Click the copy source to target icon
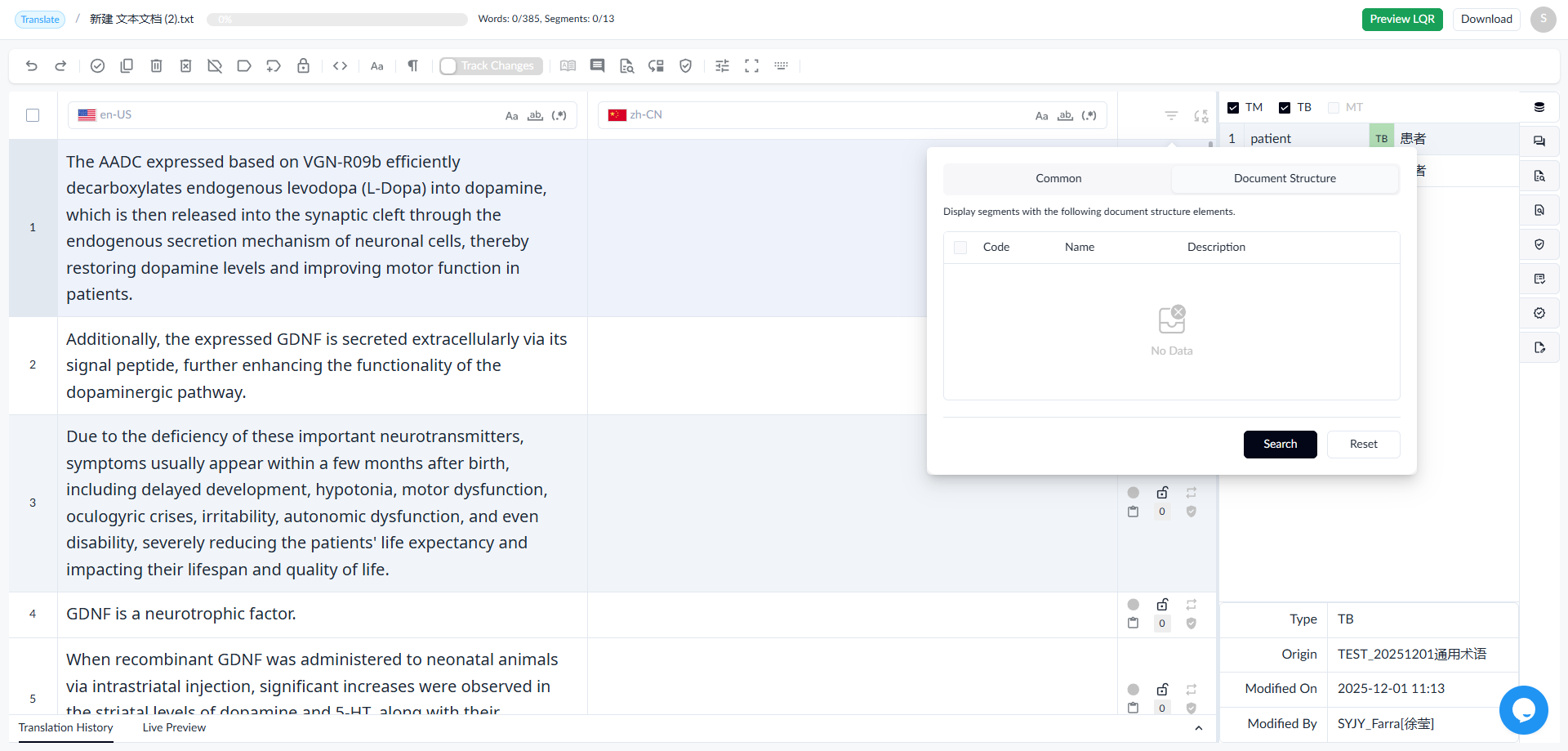Screen dimensions: 1568x751 [x=127, y=66]
